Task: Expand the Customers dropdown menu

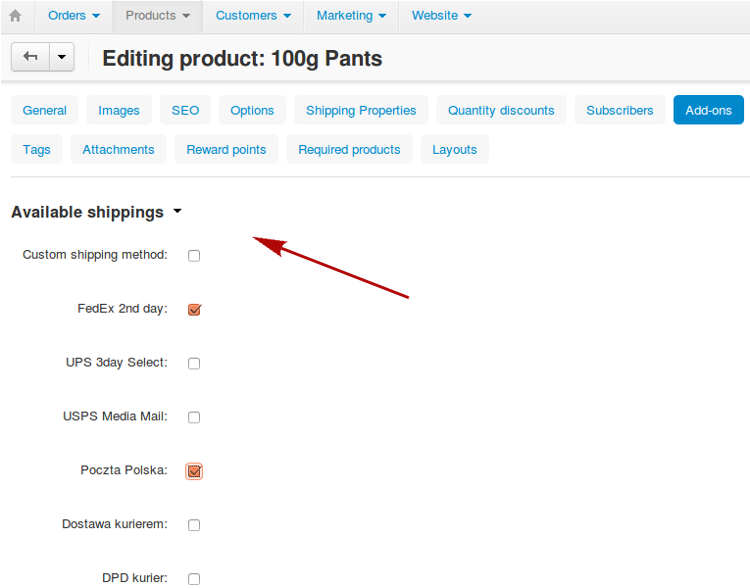Action: 253,16
